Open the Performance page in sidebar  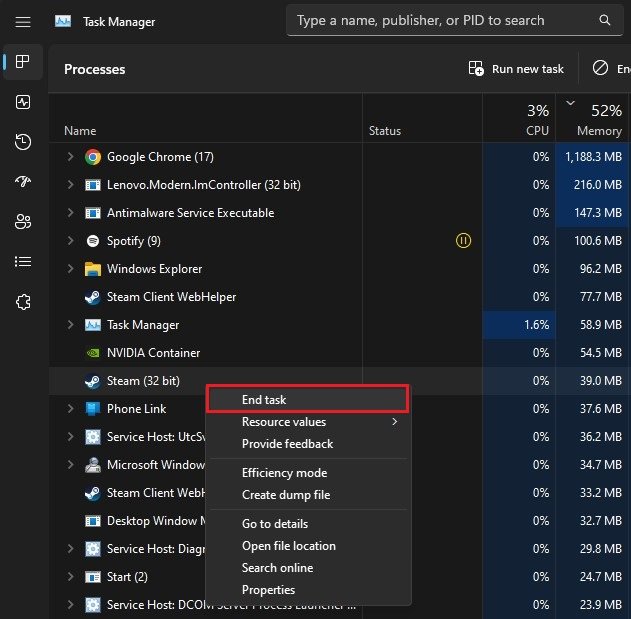pos(23,102)
